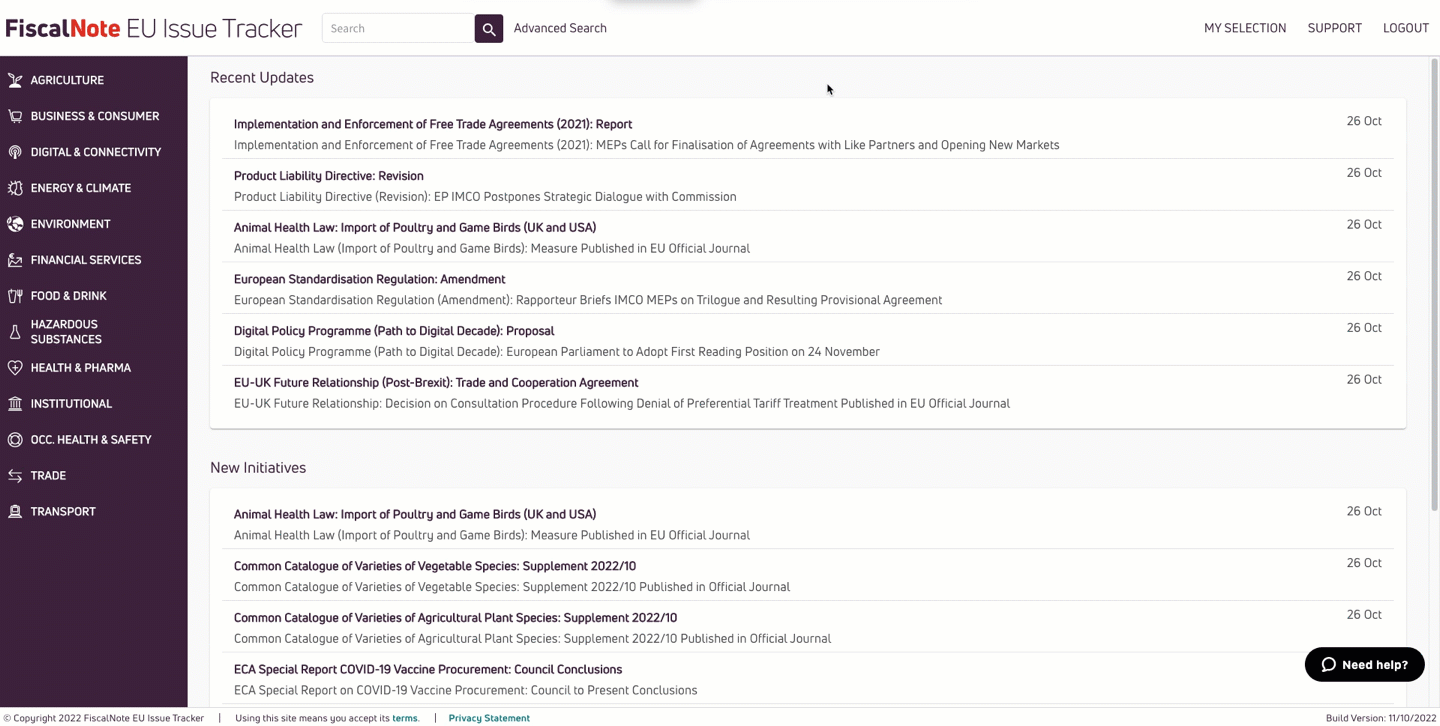Click the Energy & Climate icon
The width and height of the screenshot is (1440, 726).
pyautogui.click(x=15, y=188)
